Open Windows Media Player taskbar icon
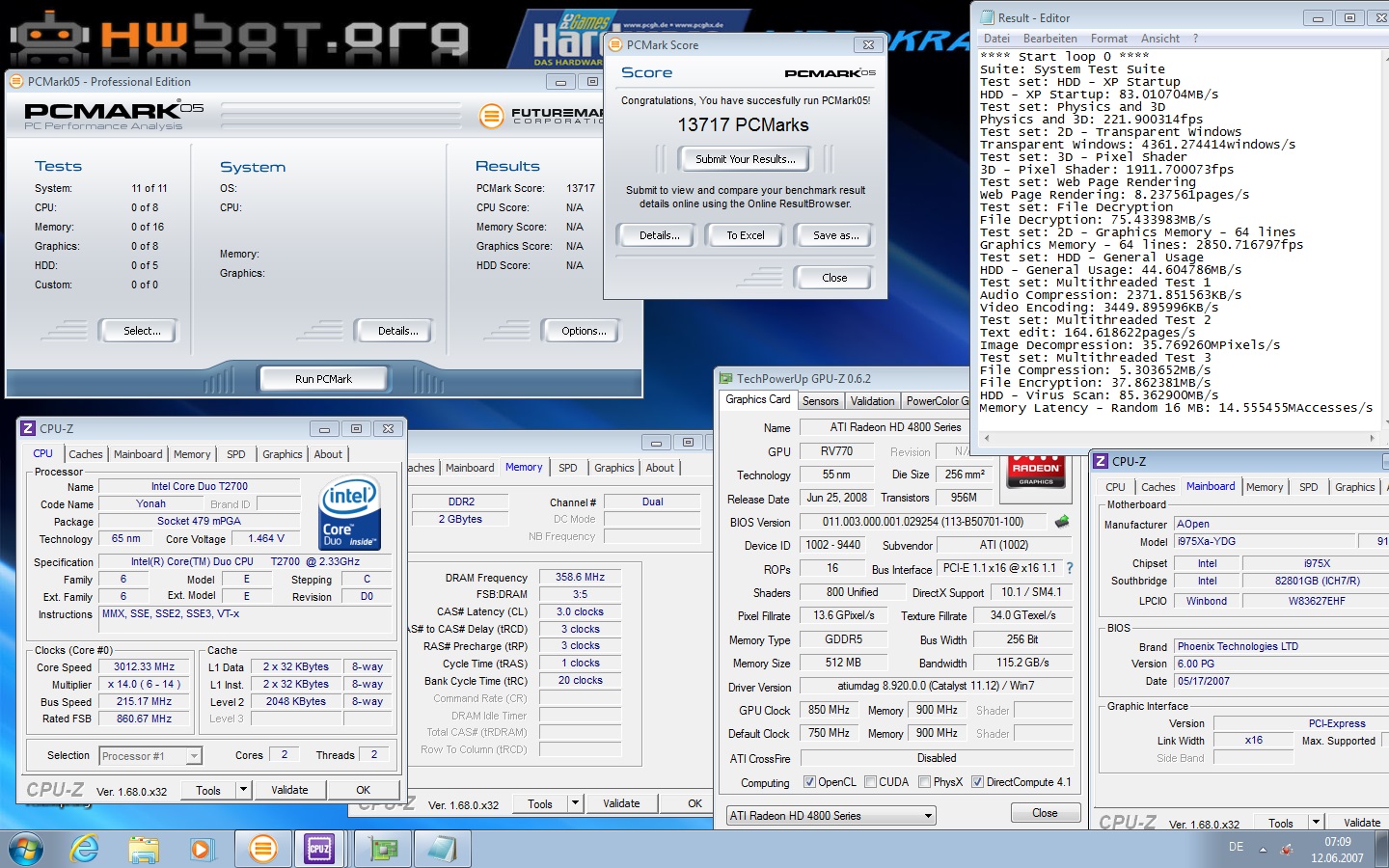 pos(201,849)
